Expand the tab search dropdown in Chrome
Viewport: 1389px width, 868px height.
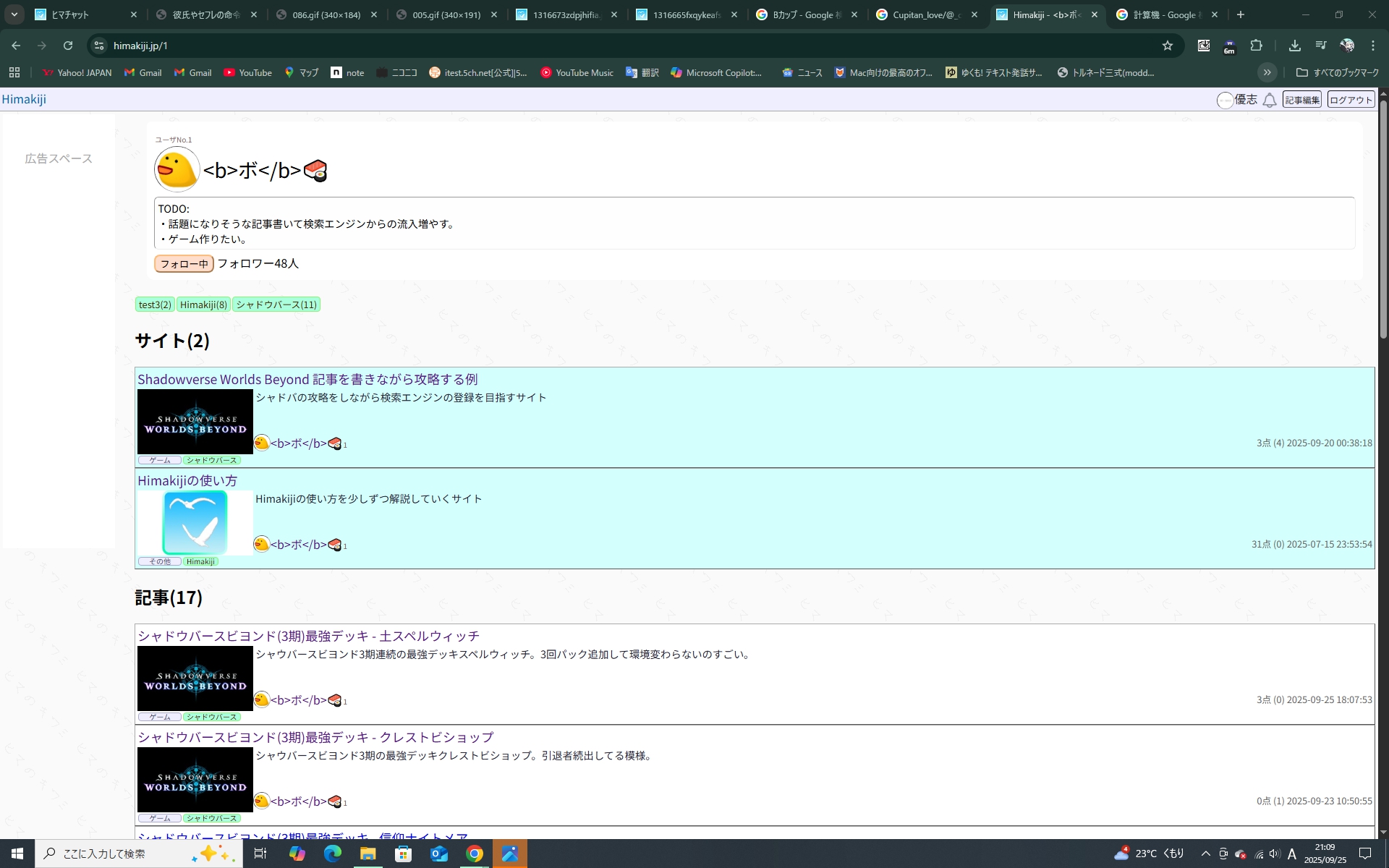[14, 14]
